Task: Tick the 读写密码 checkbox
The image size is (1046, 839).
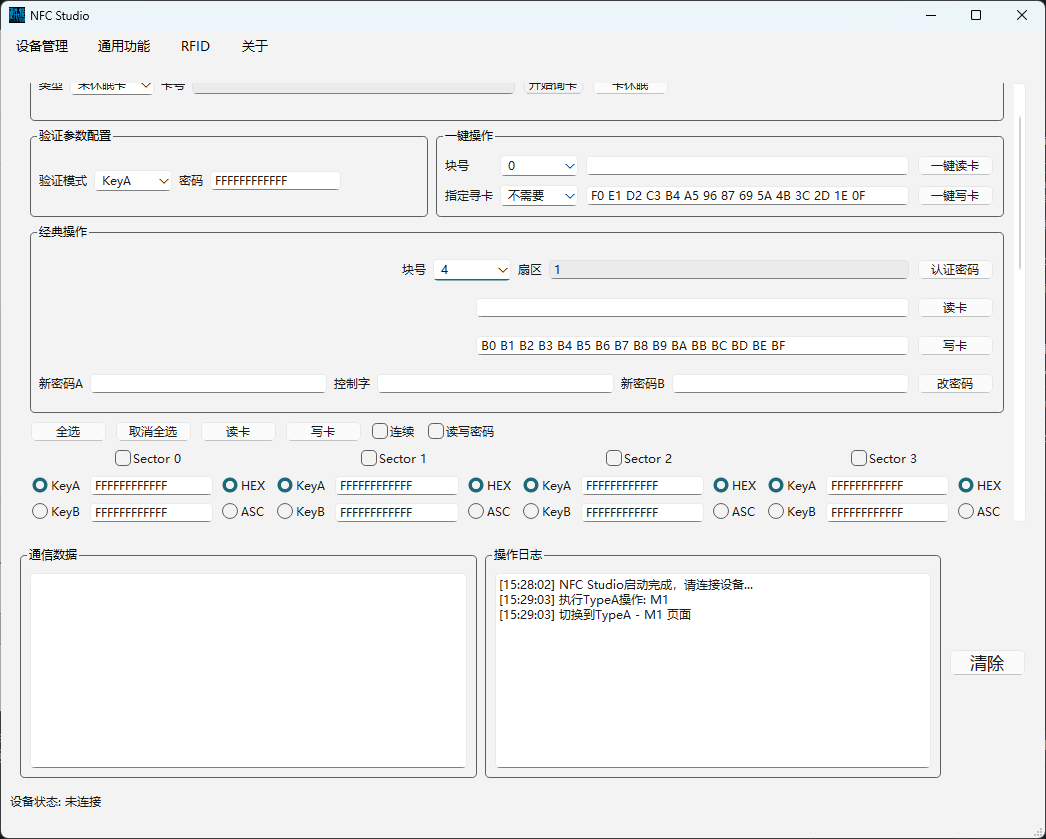Action: [436, 432]
